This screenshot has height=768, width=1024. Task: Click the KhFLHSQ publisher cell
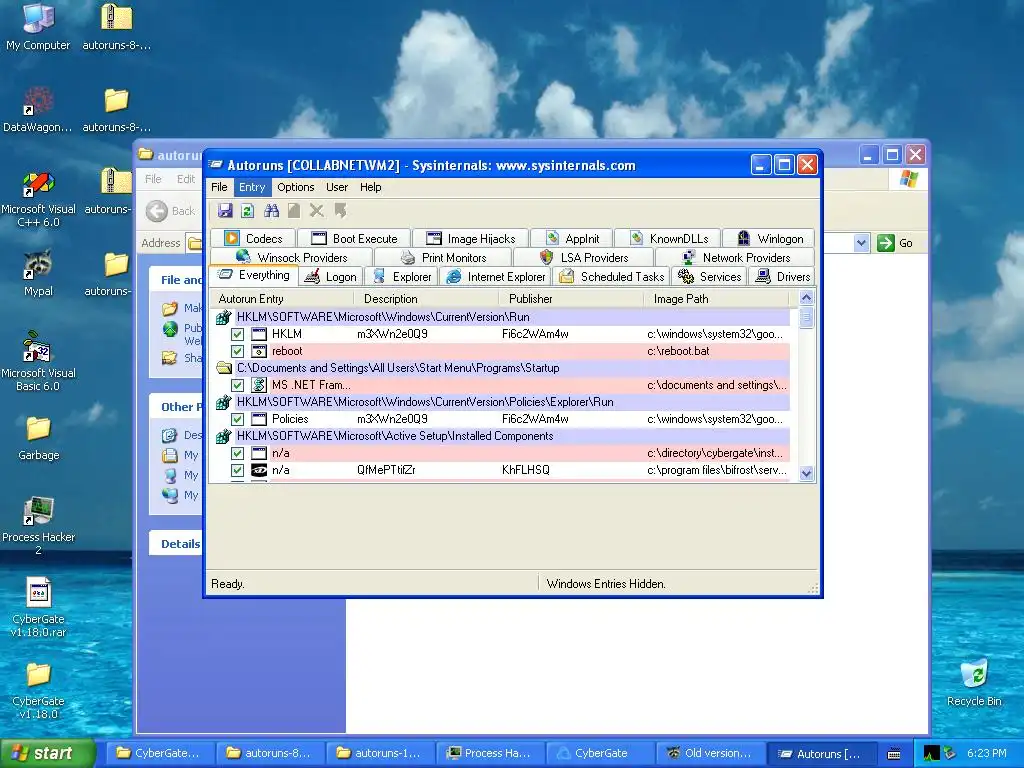pyautogui.click(x=526, y=470)
